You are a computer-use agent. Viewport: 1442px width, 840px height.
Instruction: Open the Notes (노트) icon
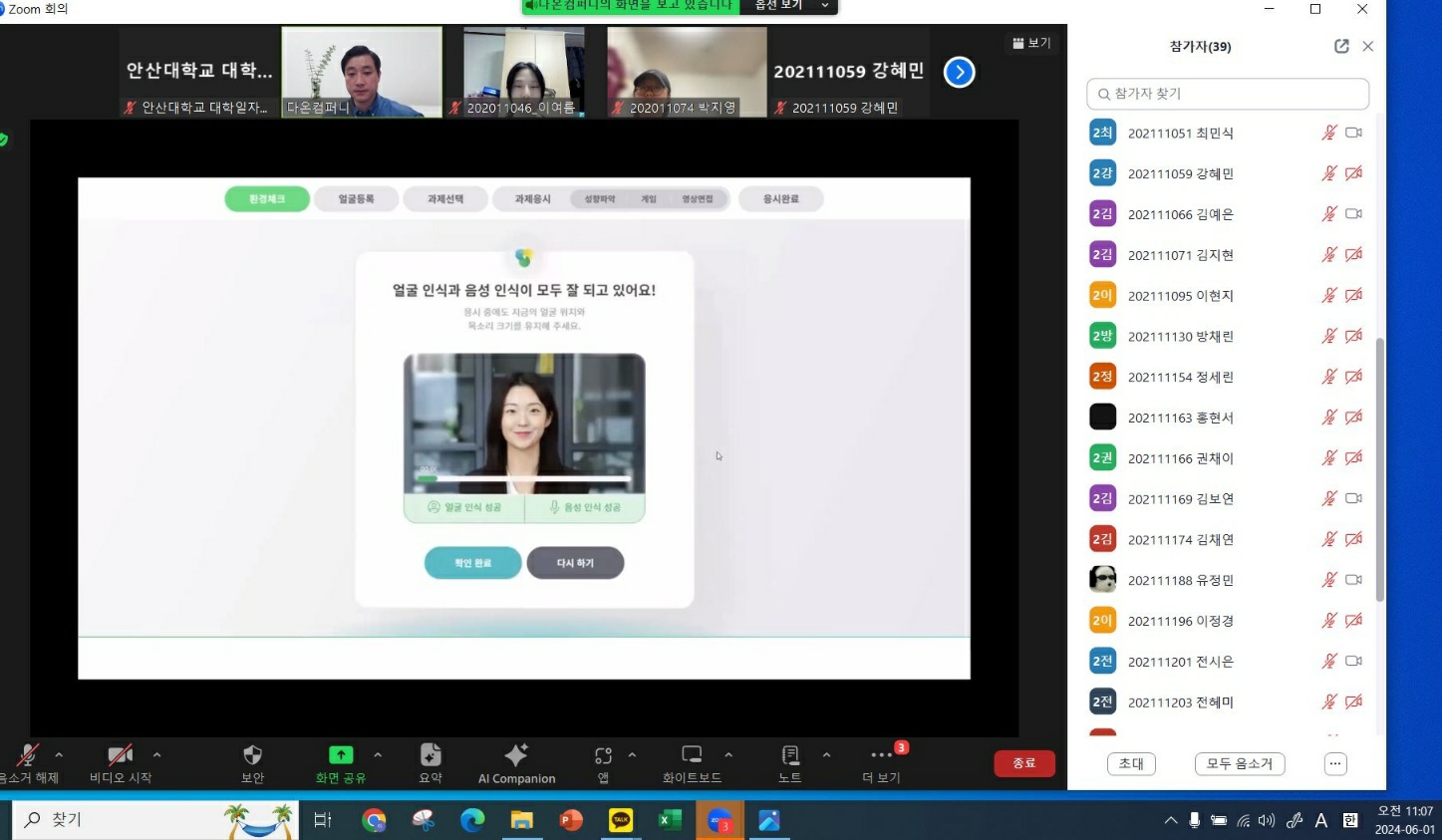pyautogui.click(x=790, y=755)
